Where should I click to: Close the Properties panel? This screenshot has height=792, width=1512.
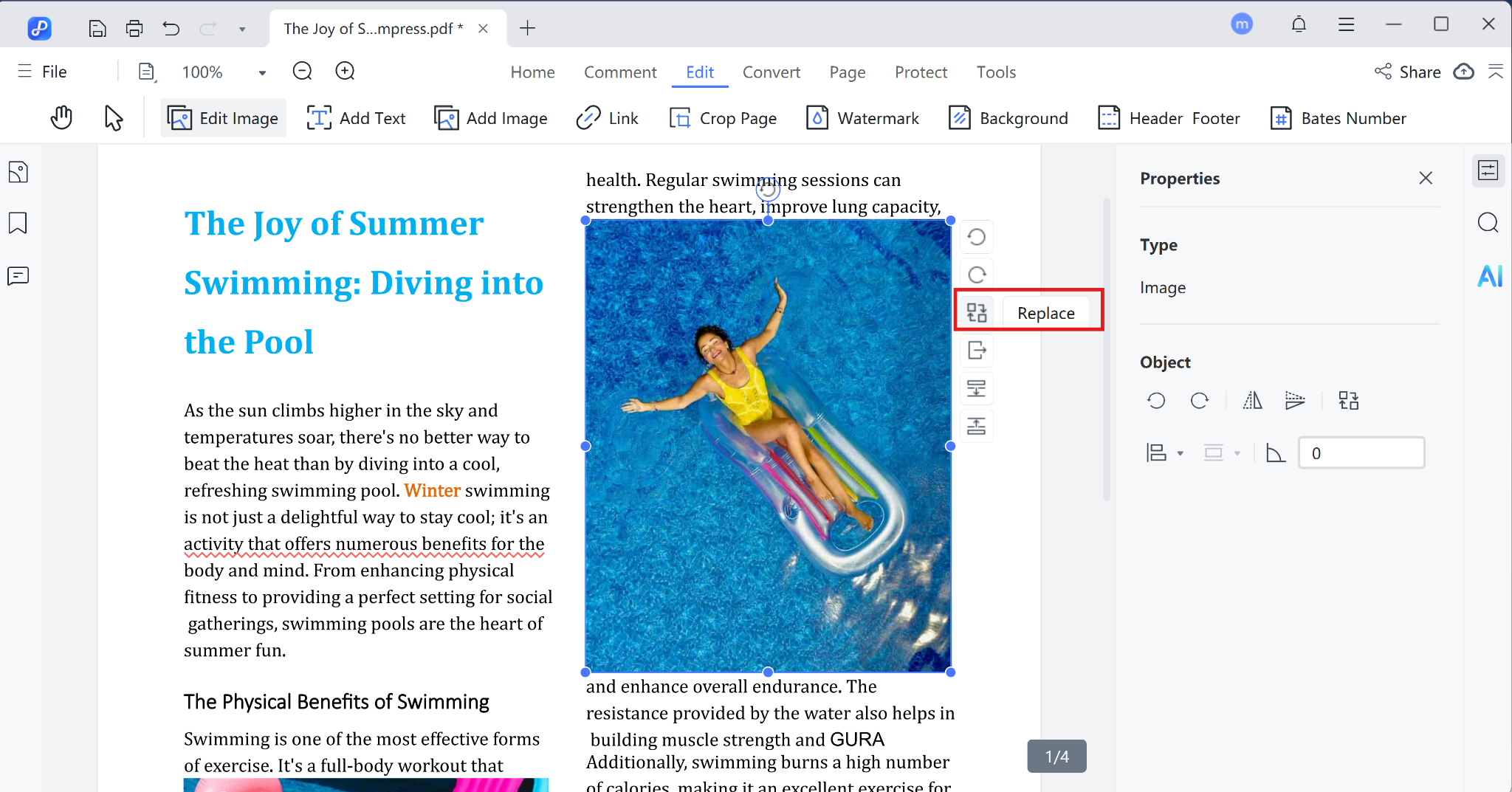click(x=1425, y=178)
